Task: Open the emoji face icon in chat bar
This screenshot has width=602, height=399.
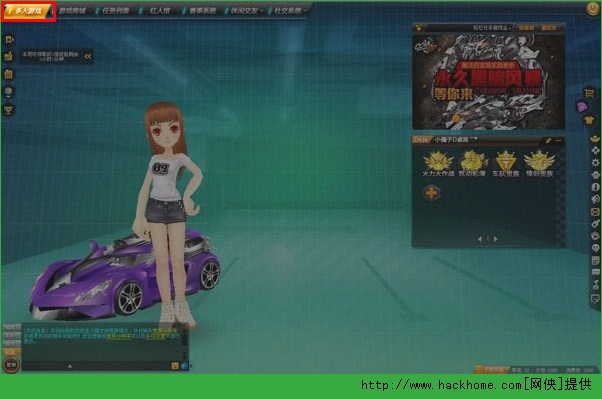Action: point(175,366)
